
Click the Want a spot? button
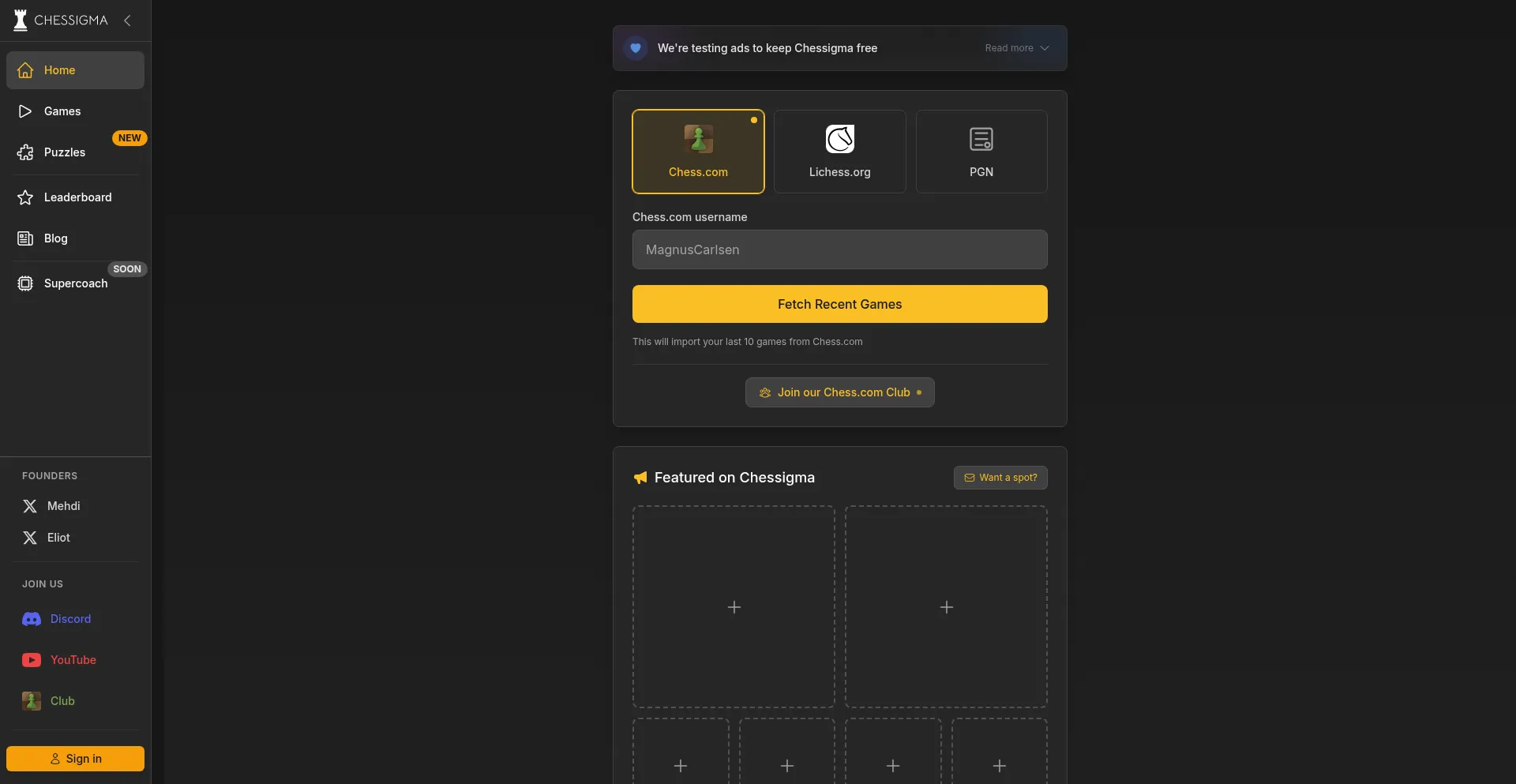click(x=1000, y=478)
